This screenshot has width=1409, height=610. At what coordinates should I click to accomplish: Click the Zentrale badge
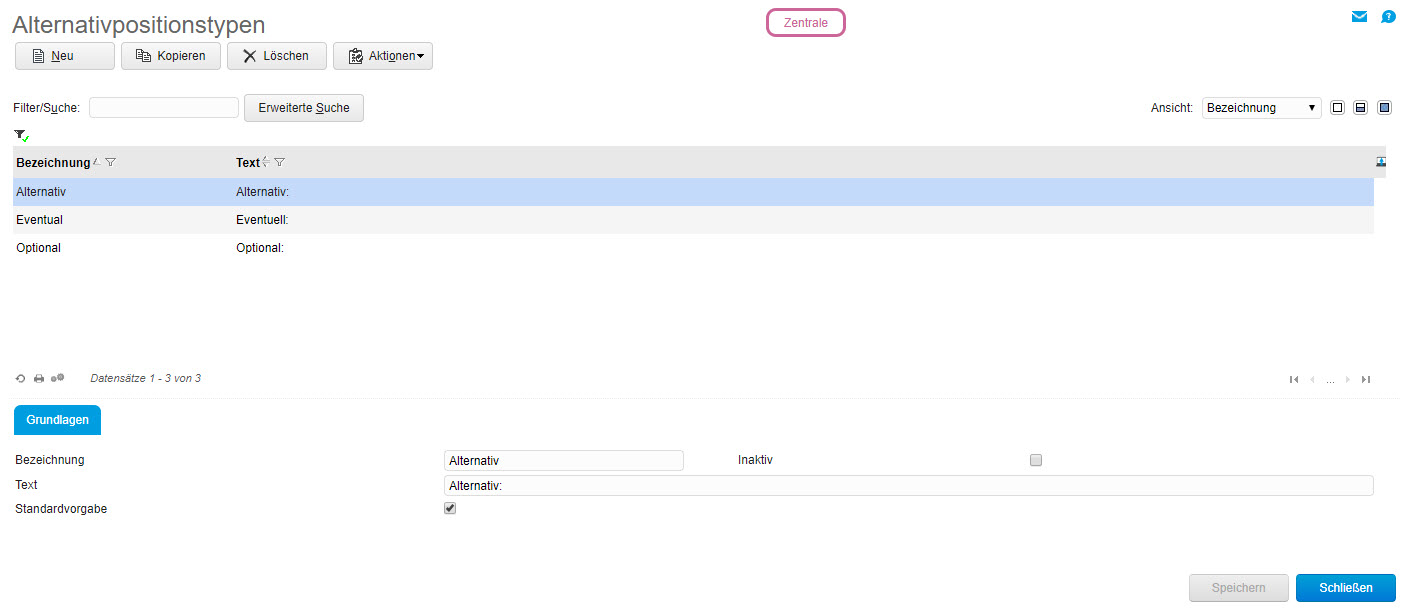pos(806,23)
